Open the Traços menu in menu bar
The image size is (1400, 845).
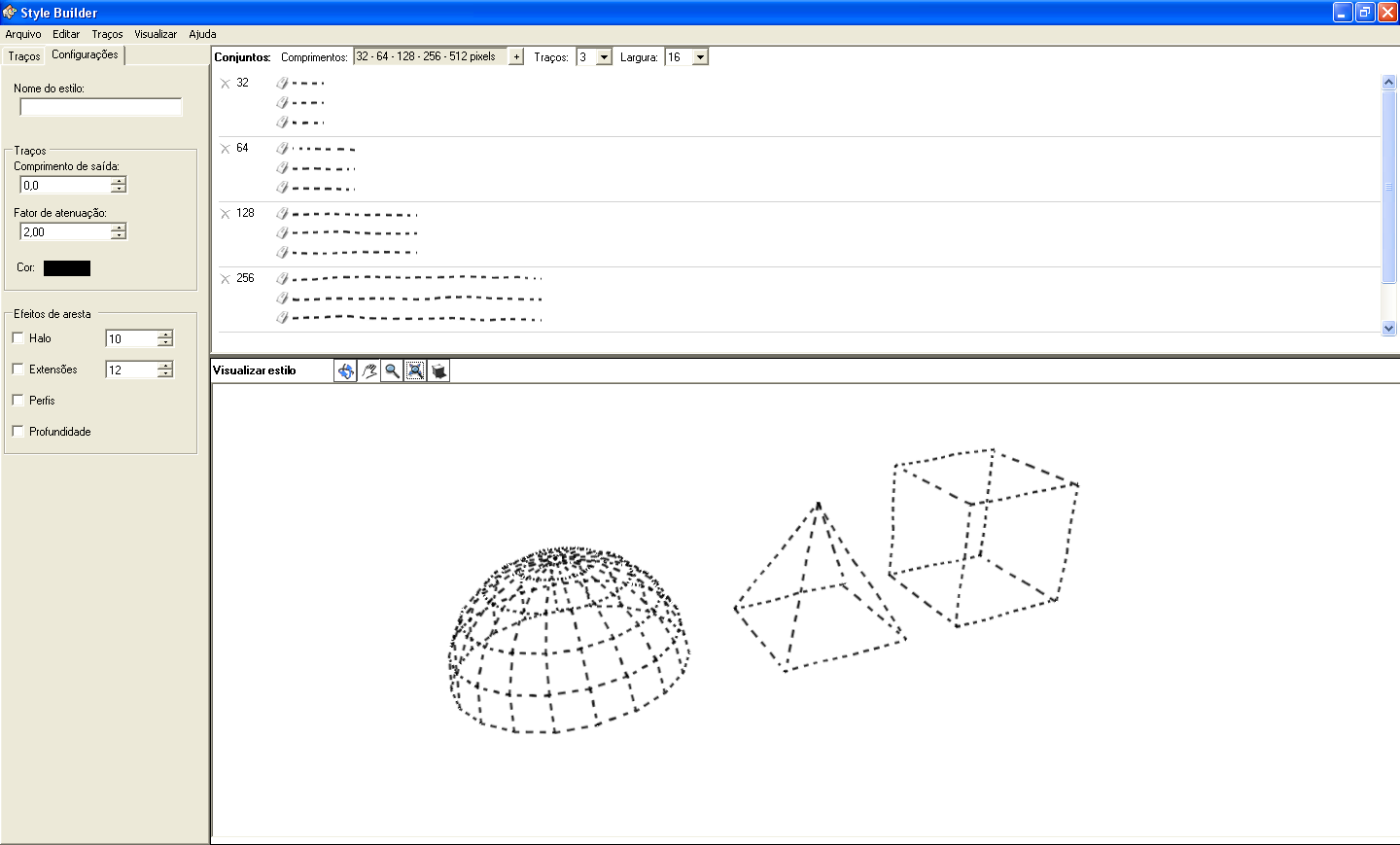pos(107,34)
